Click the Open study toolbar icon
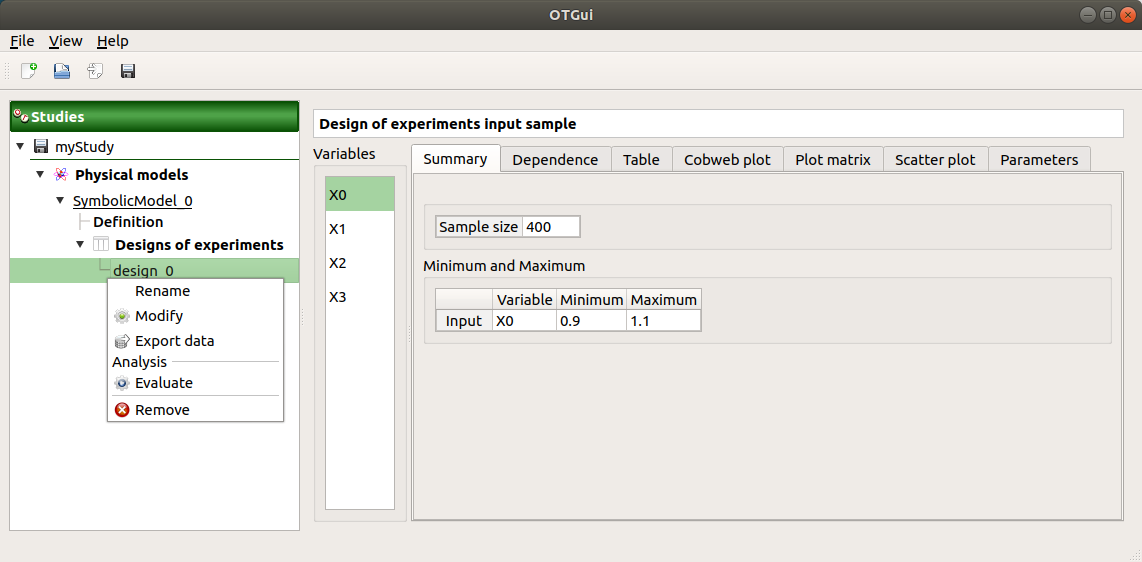Screen dimensions: 1142x562 pyautogui.click(x=62, y=71)
